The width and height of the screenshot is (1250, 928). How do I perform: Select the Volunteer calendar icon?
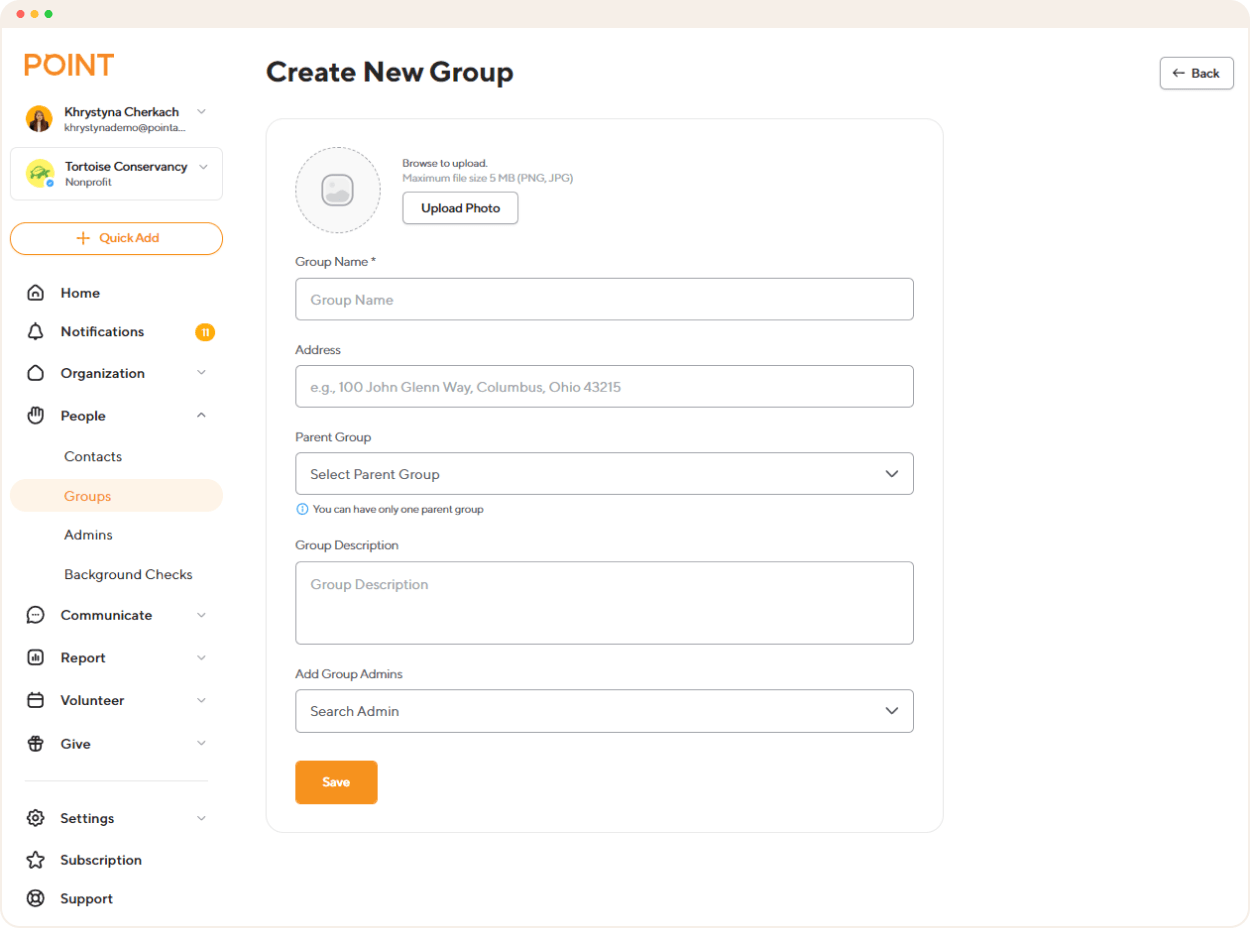[35, 700]
